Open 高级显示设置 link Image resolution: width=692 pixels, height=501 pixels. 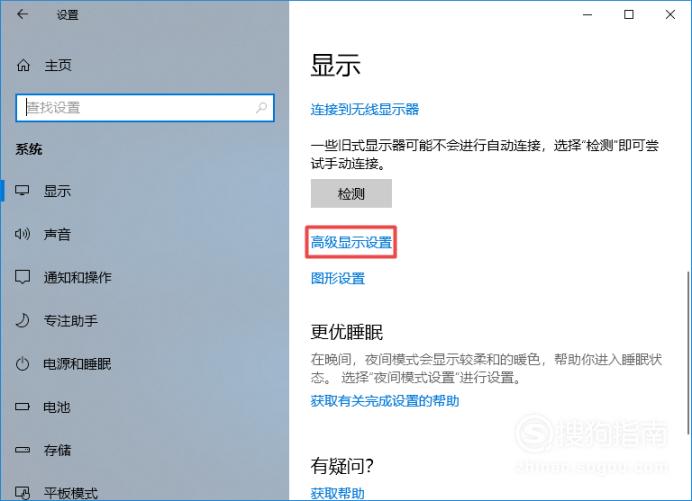351,242
